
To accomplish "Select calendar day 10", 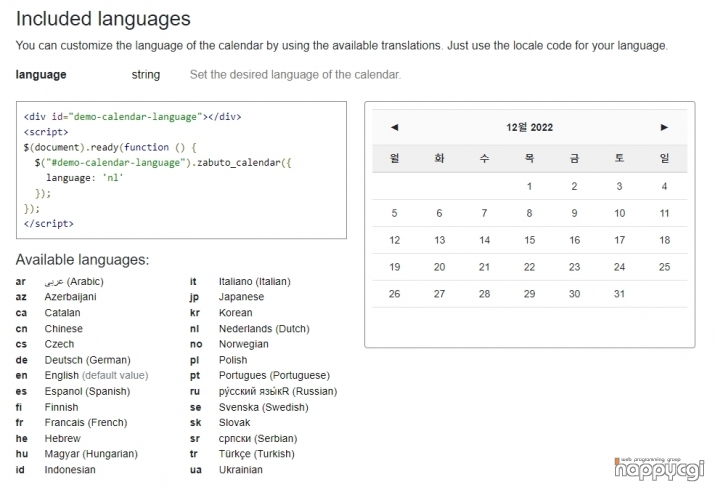I will (619, 213).
